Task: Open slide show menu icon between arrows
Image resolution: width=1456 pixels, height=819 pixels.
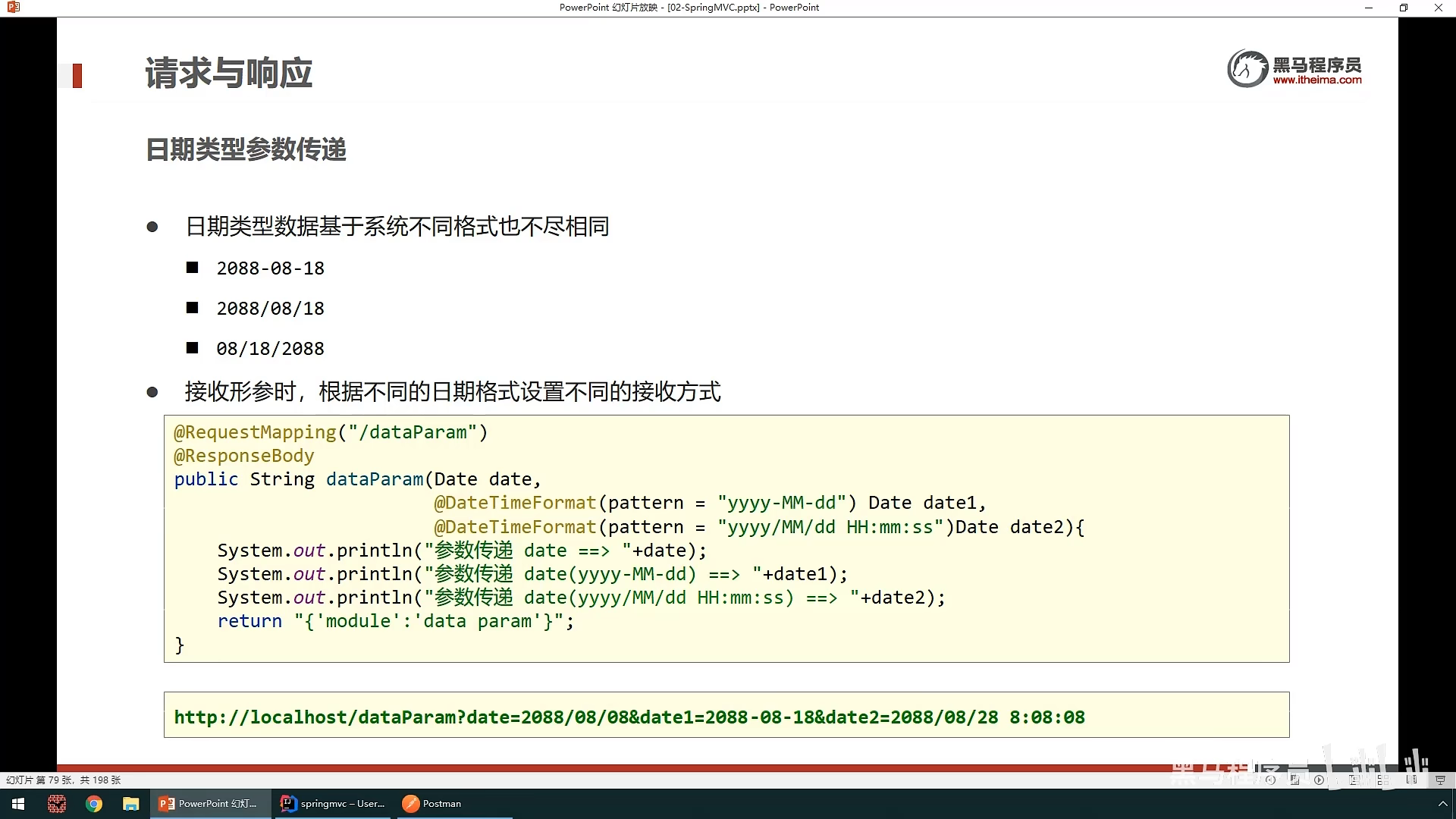Action: click(x=1294, y=780)
